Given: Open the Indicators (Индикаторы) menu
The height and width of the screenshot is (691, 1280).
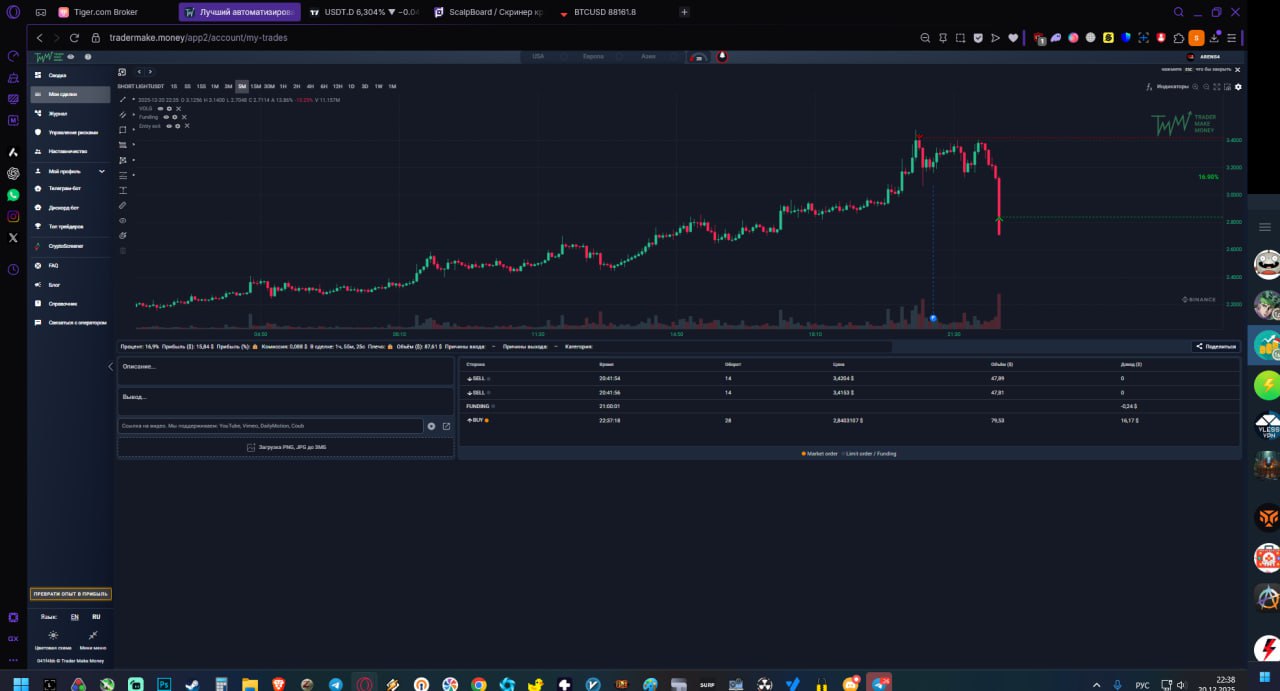Looking at the screenshot, I should pyautogui.click(x=1168, y=87).
